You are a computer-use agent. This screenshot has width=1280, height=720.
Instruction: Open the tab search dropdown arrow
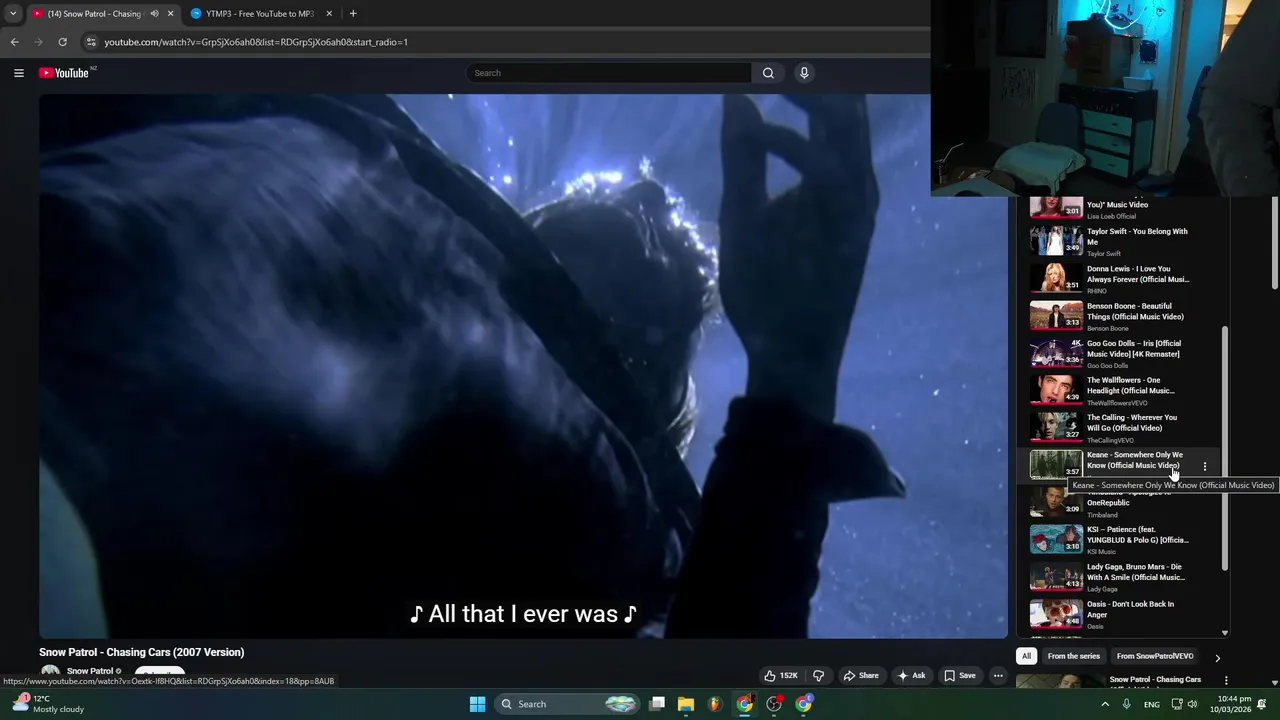pyautogui.click(x=12, y=14)
